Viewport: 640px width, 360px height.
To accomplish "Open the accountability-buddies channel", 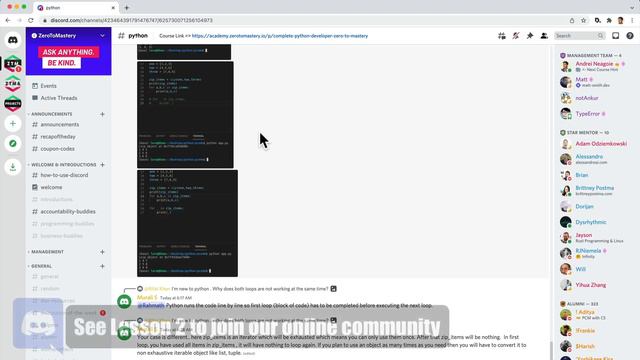I will coord(68,211).
